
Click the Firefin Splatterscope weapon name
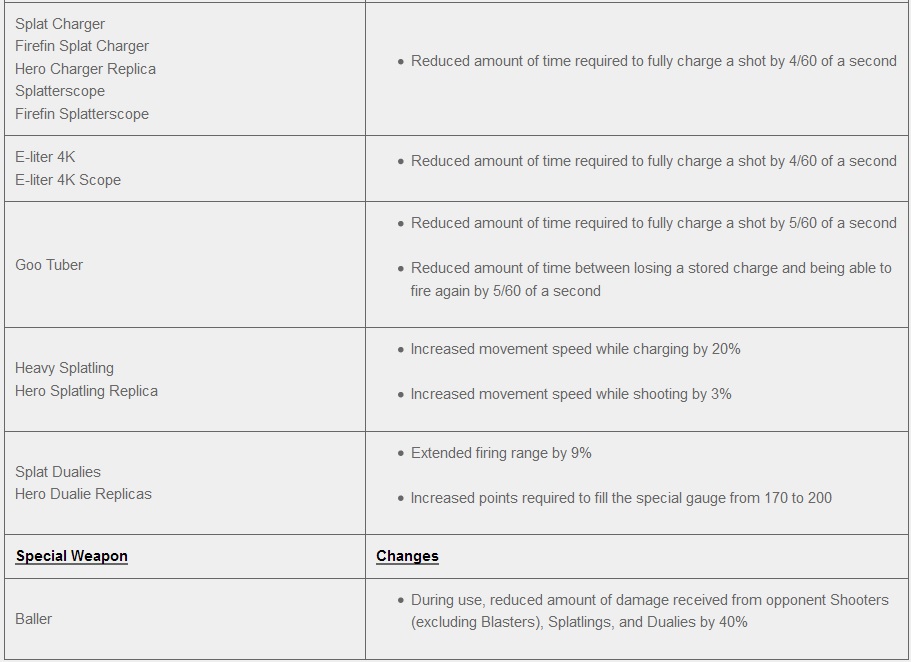pyautogui.click(x=82, y=114)
